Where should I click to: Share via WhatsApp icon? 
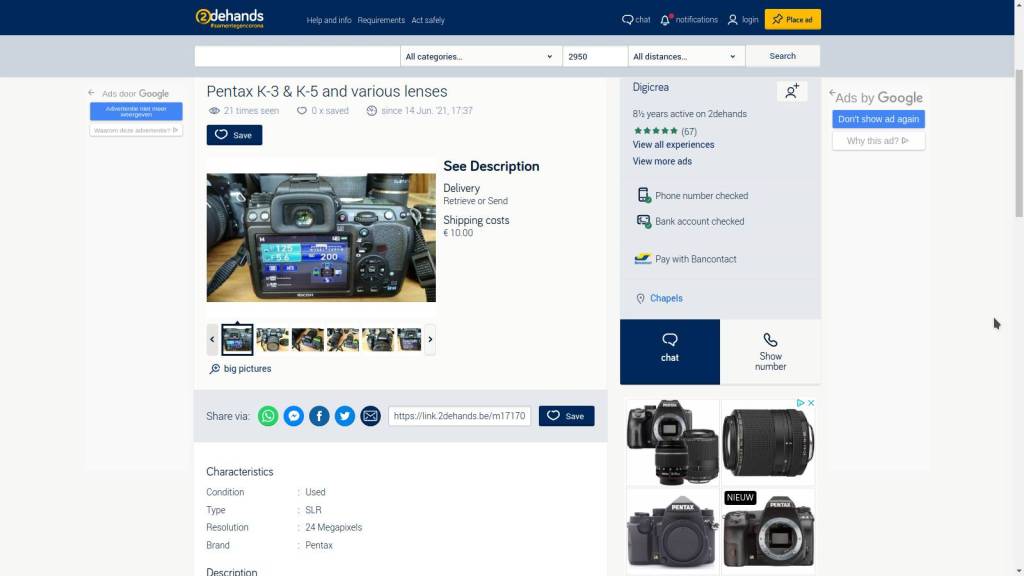pyautogui.click(x=268, y=416)
